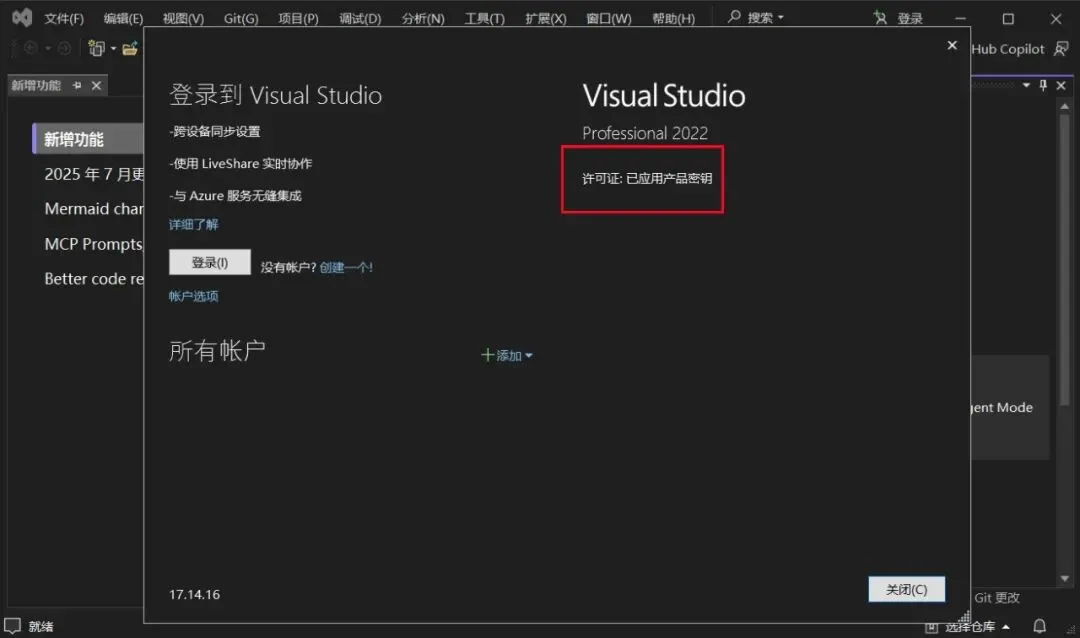Close the right side tool panel
1080x638 pixels.
coord(1061,85)
